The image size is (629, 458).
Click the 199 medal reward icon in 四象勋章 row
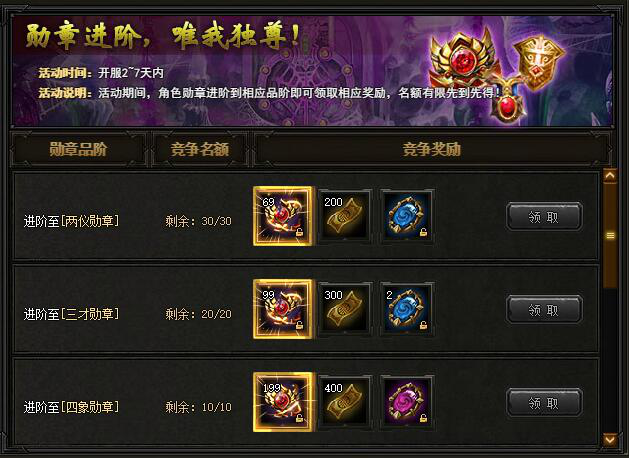click(283, 402)
